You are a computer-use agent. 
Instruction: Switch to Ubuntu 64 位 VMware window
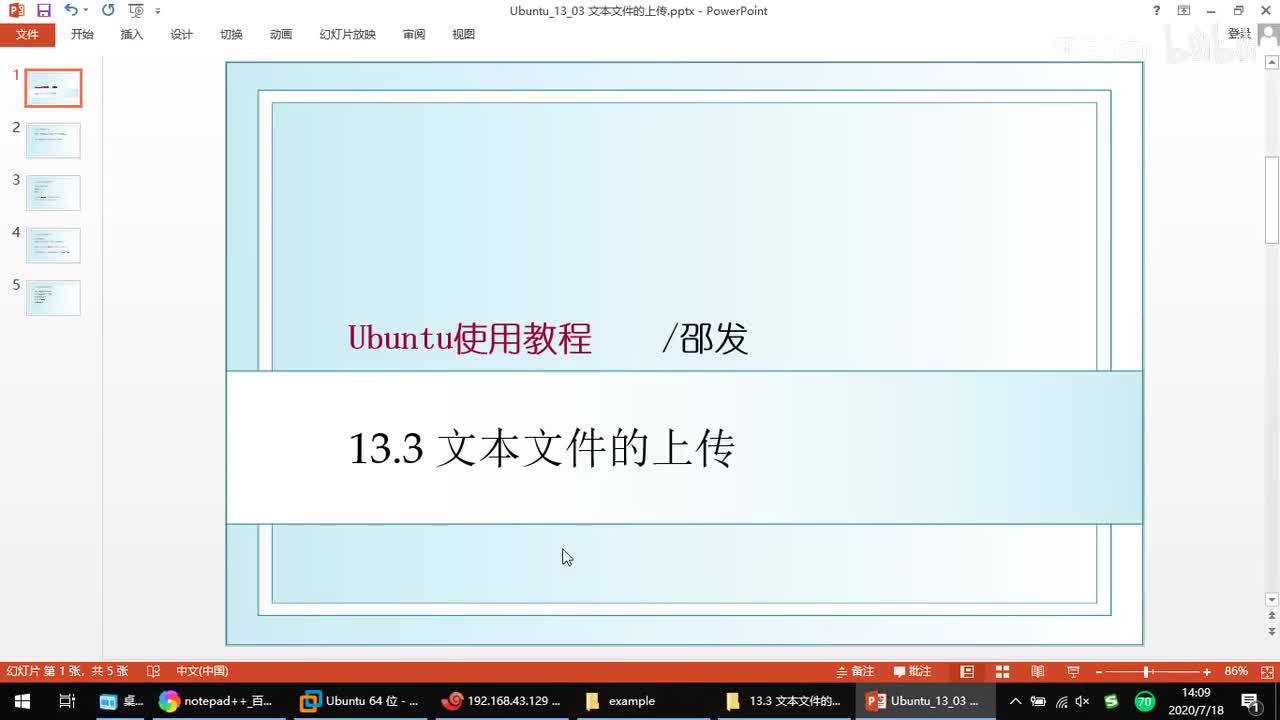click(362, 701)
